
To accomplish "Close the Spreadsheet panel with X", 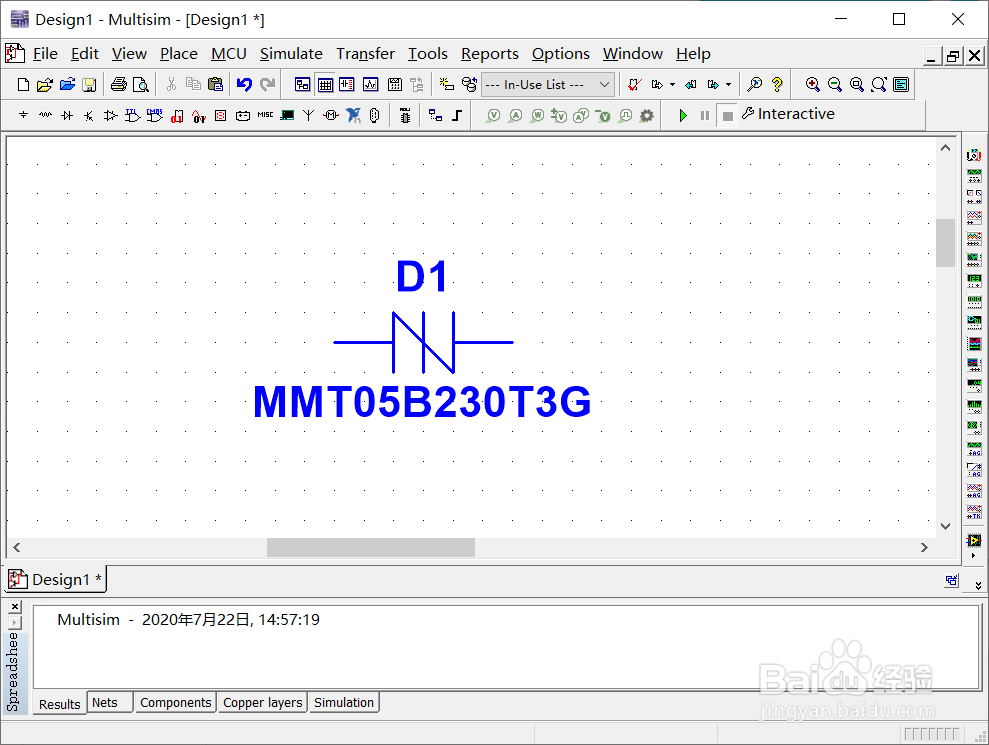I will click(x=15, y=607).
